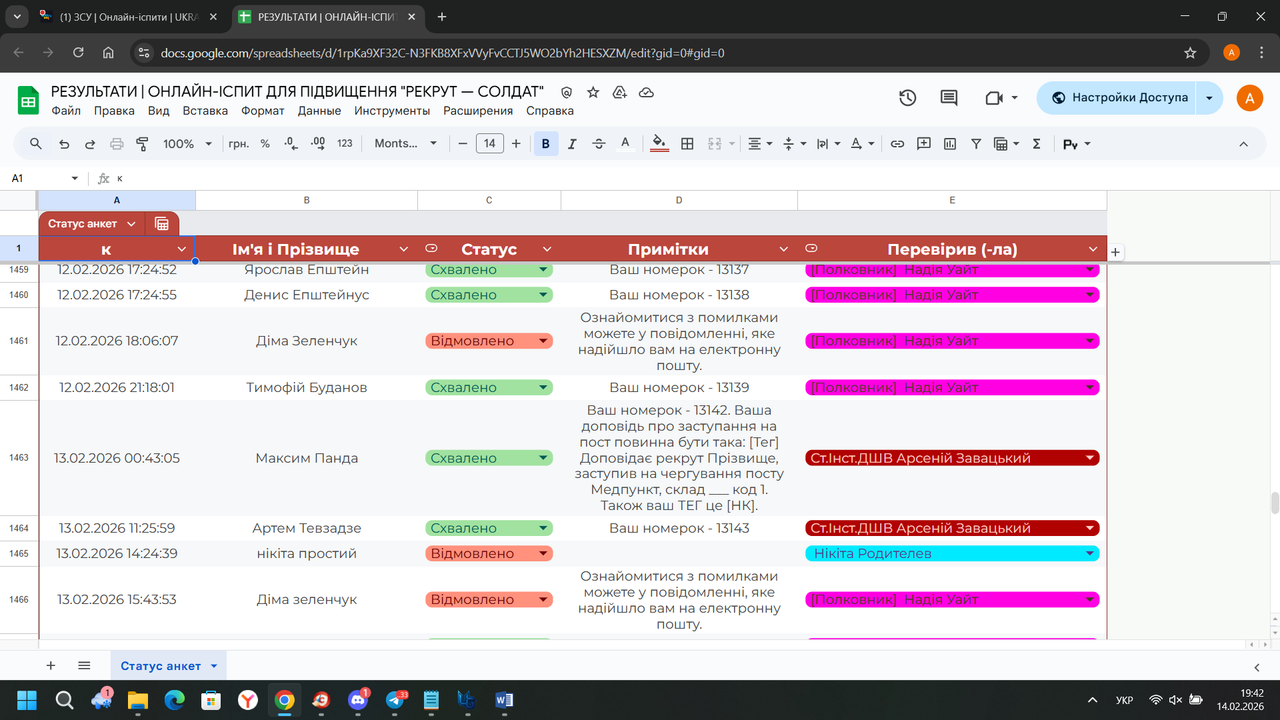Screen dimensions: 1280x720
Task: Open the Вставка menu
Action: 205,111
